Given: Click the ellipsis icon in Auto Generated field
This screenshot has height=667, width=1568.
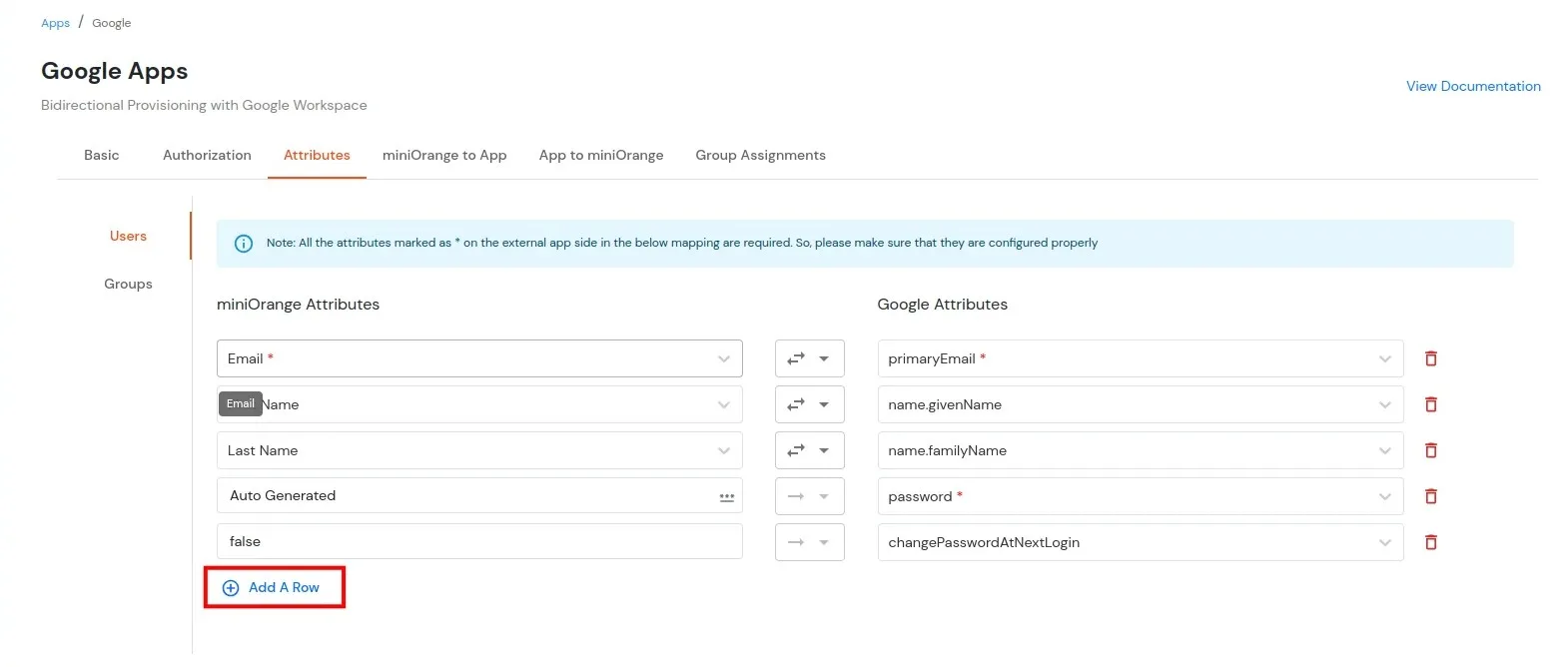Looking at the screenshot, I should (x=726, y=496).
